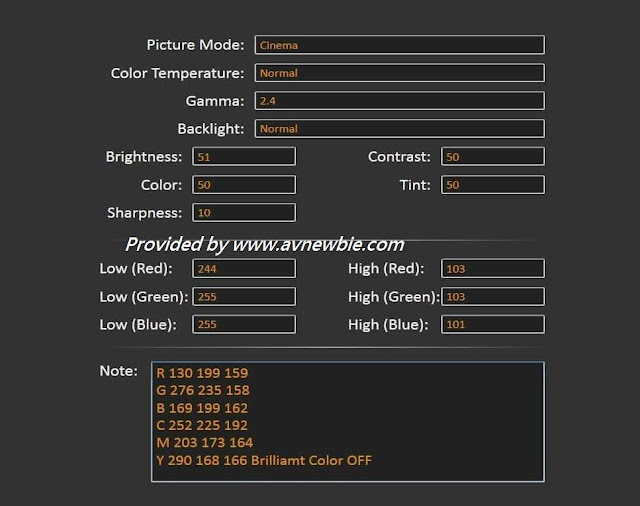Image resolution: width=640 pixels, height=506 pixels.
Task: Click the Brightness field with value 51
Action: click(x=244, y=157)
